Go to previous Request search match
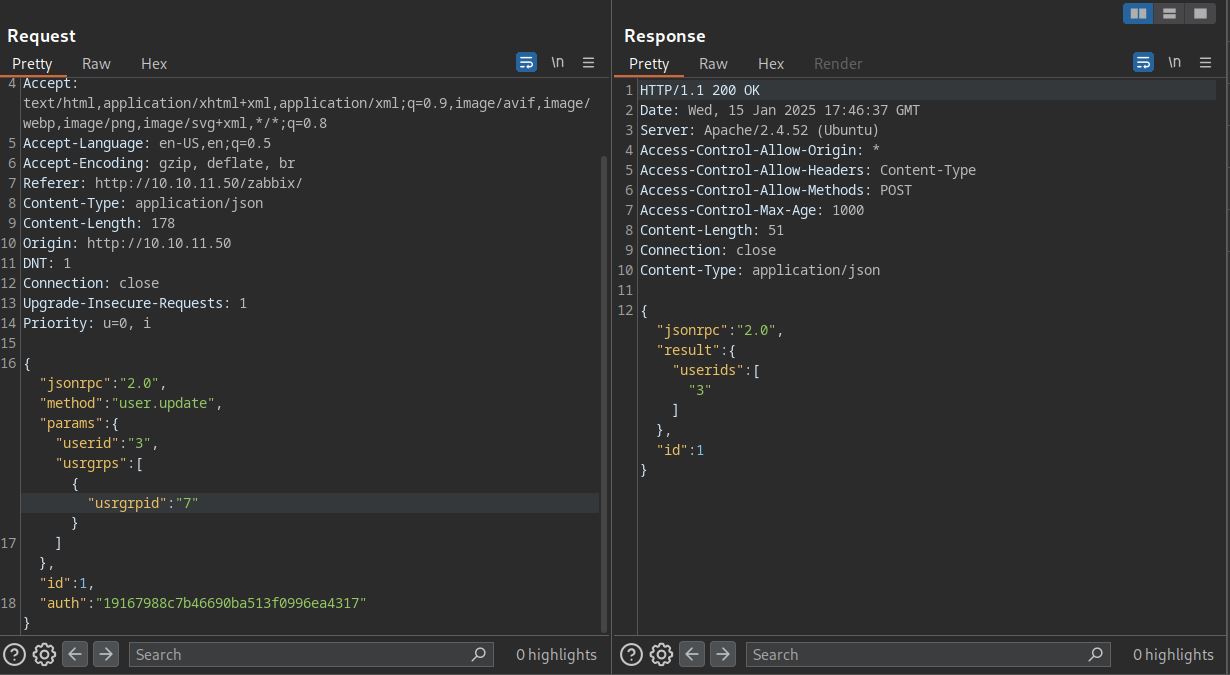1230x675 pixels. pos(75,654)
